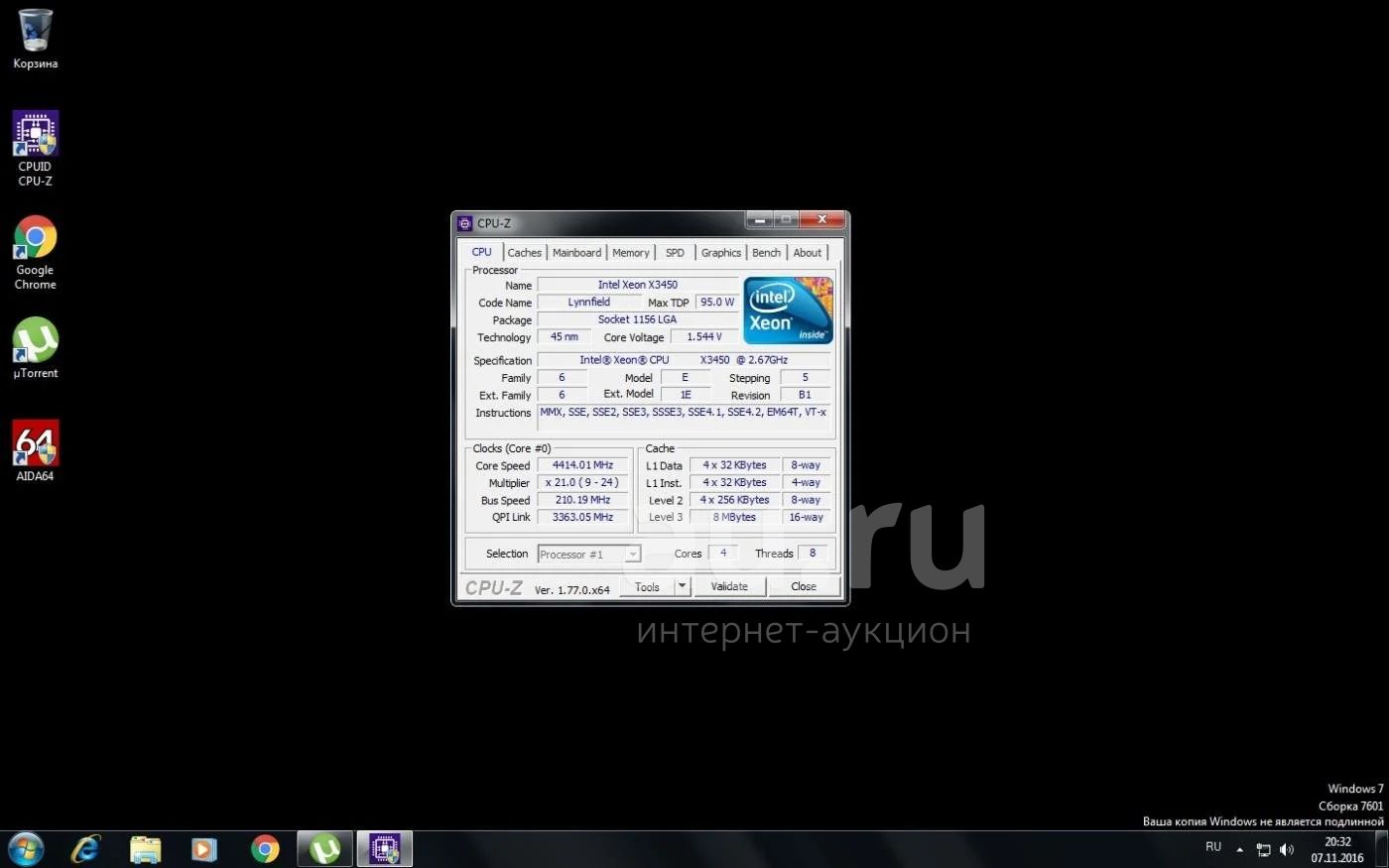Click the Intel Xeon inside logo
1389x868 pixels.
pyautogui.click(x=788, y=310)
